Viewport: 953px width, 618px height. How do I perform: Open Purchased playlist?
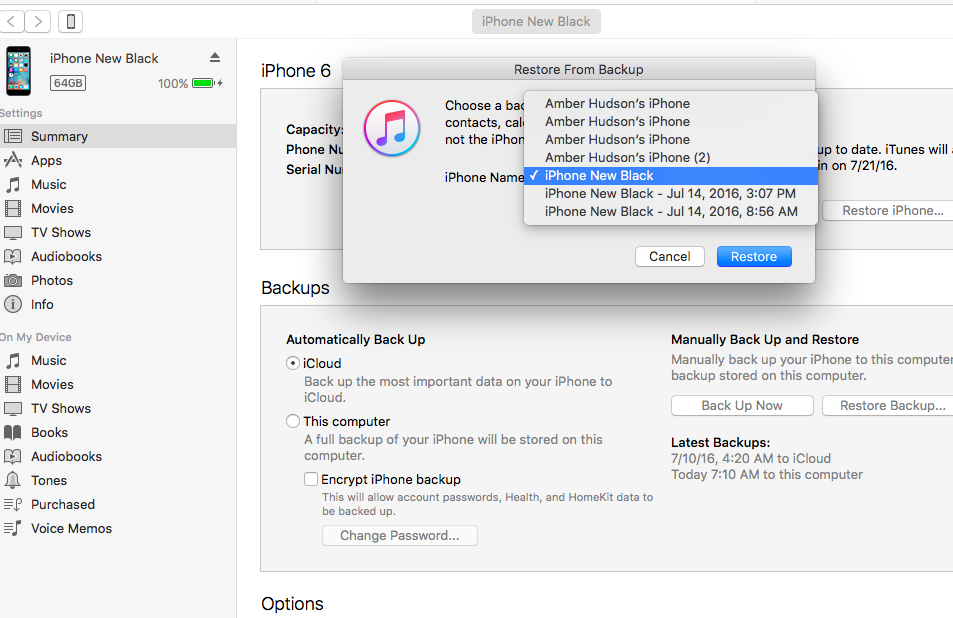(x=63, y=505)
